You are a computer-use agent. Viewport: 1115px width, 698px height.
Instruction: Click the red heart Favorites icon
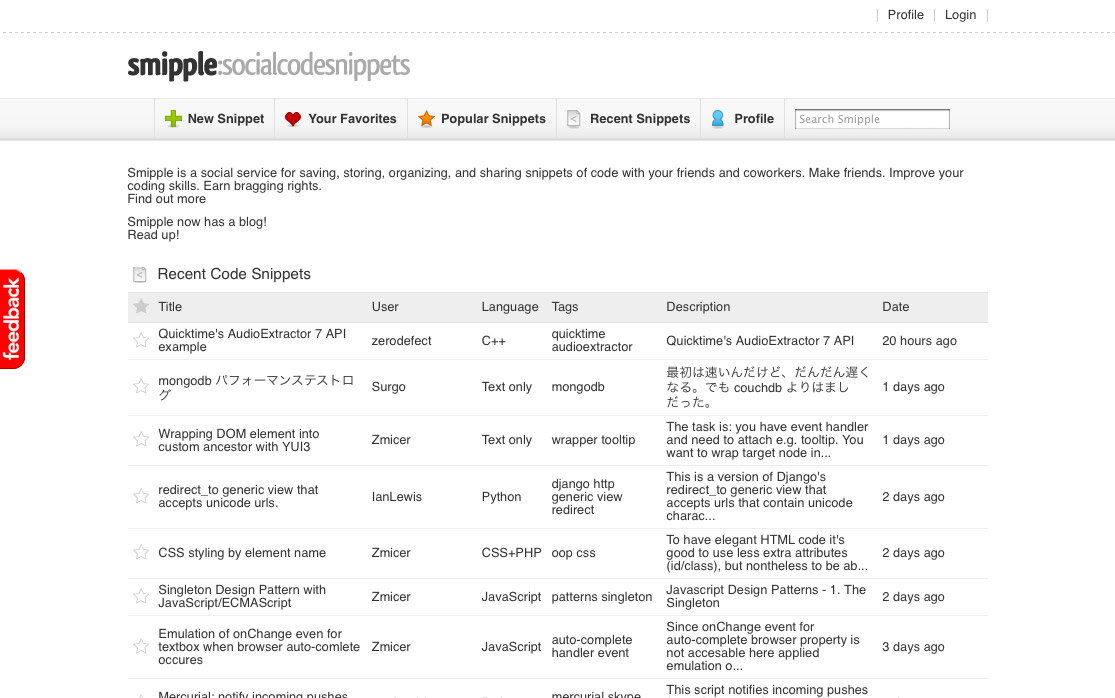click(x=292, y=119)
